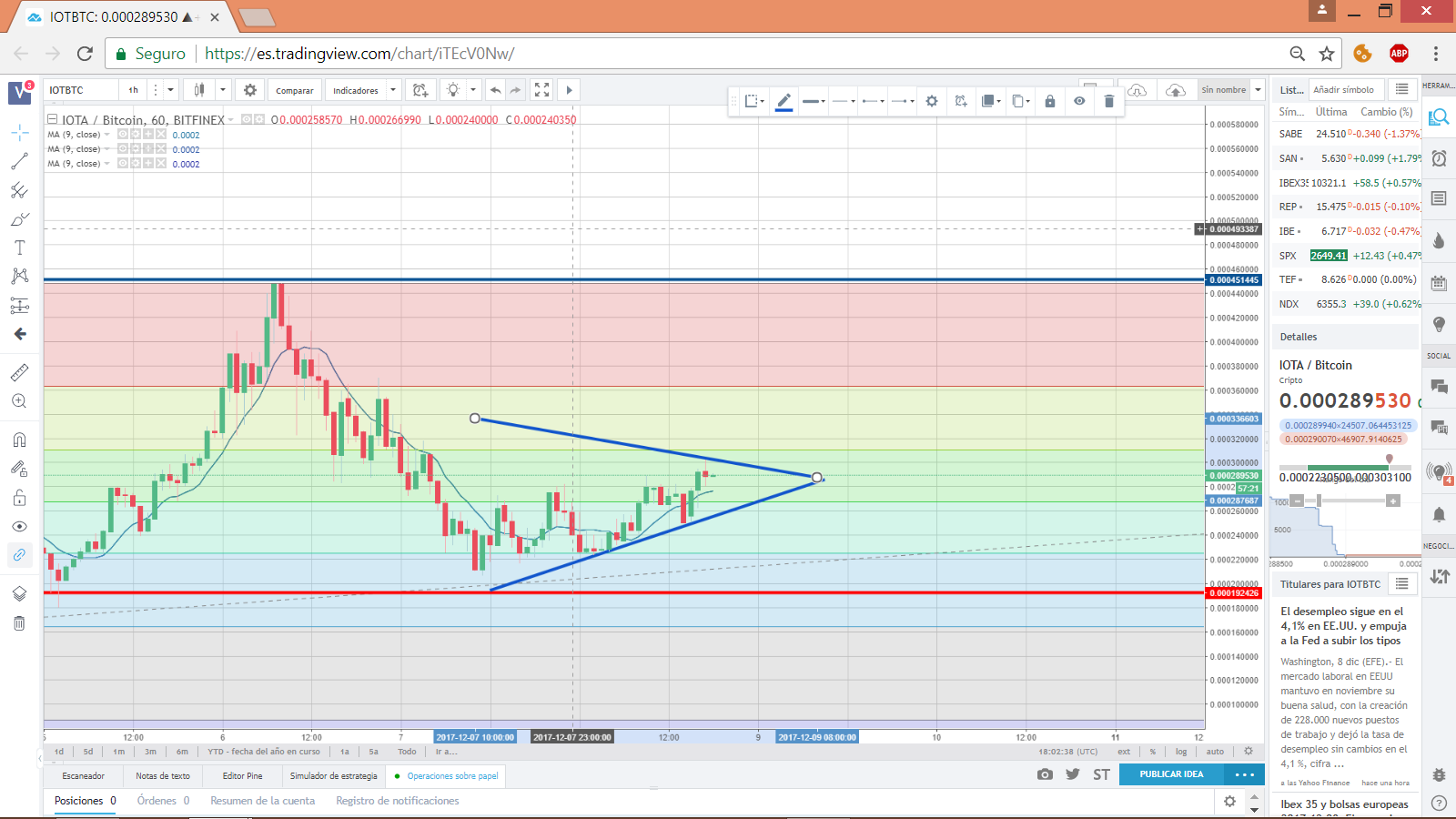The image size is (1456, 819).
Task: Toggle log scale button
Action: (1181, 752)
